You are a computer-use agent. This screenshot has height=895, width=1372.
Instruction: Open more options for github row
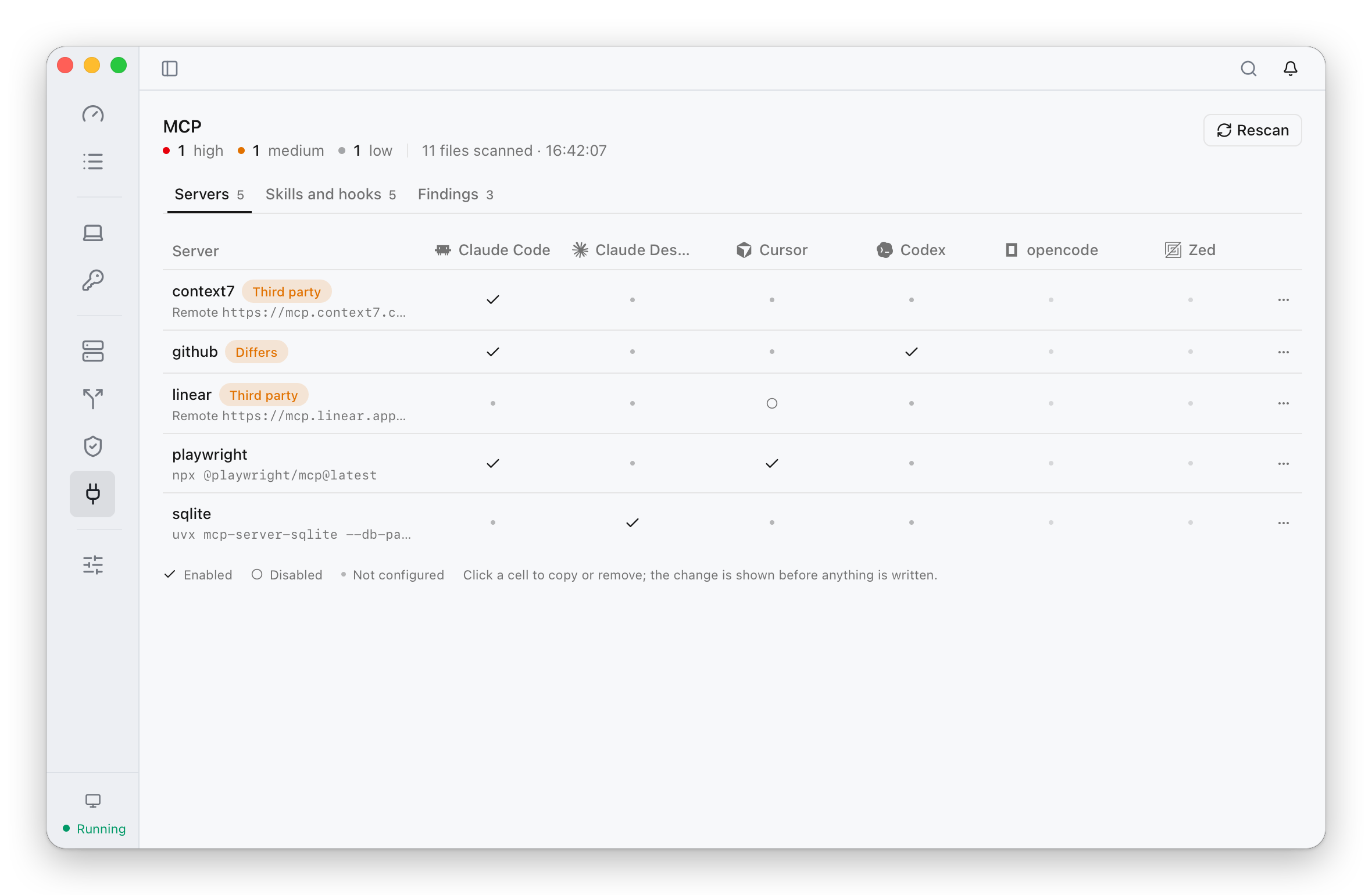(1284, 352)
